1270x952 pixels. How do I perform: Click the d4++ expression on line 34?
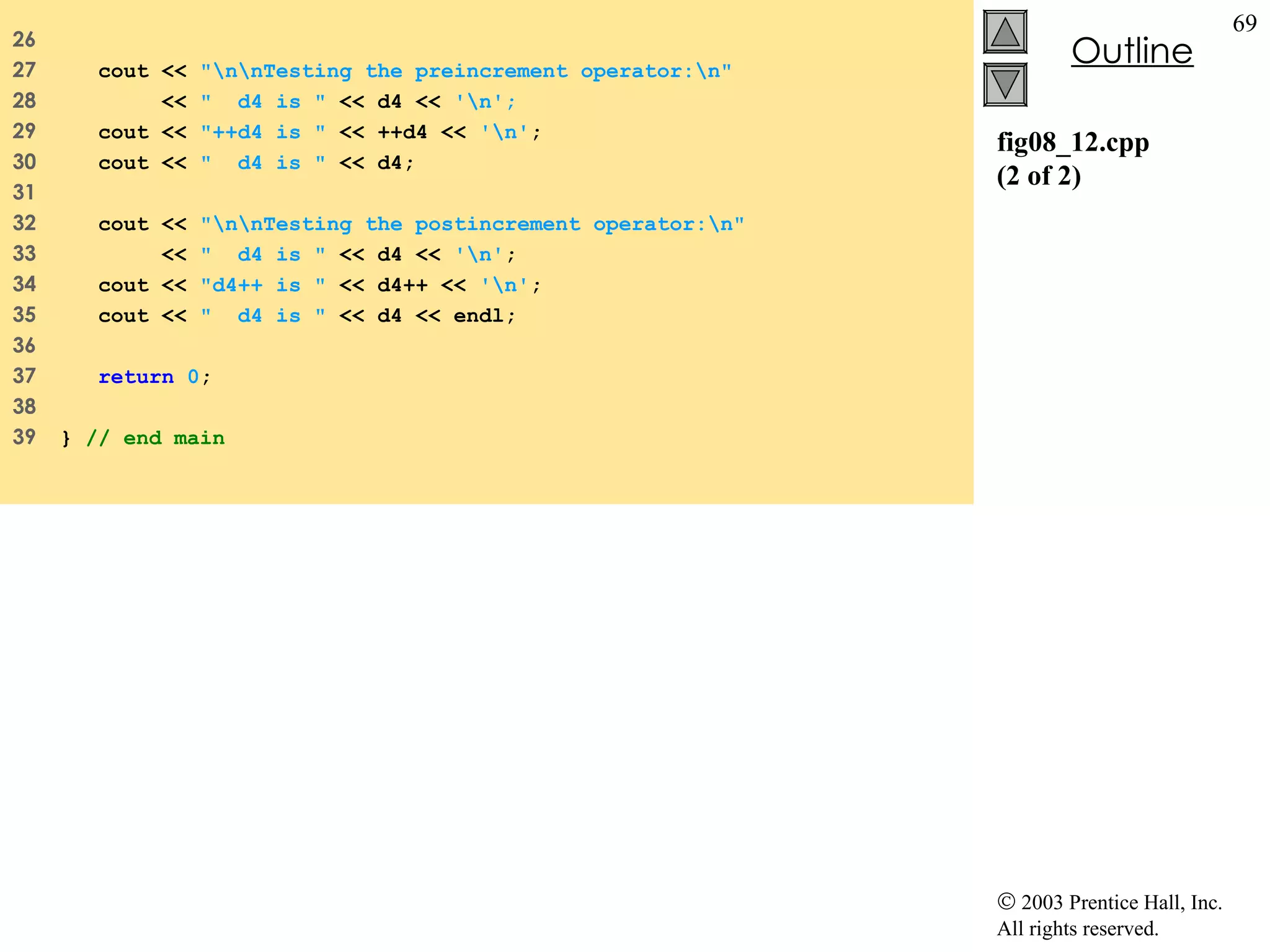pyautogui.click(x=402, y=285)
